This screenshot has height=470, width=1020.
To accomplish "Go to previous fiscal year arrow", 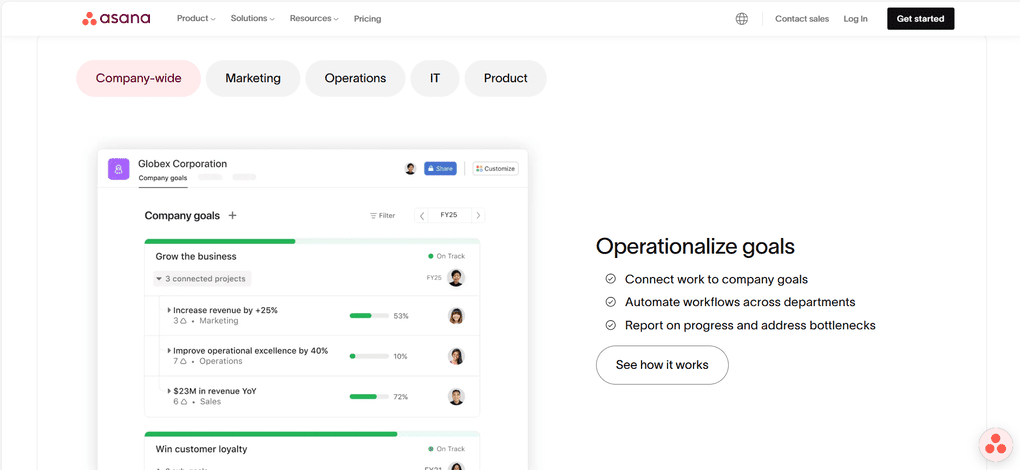I will (x=422, y=216).
